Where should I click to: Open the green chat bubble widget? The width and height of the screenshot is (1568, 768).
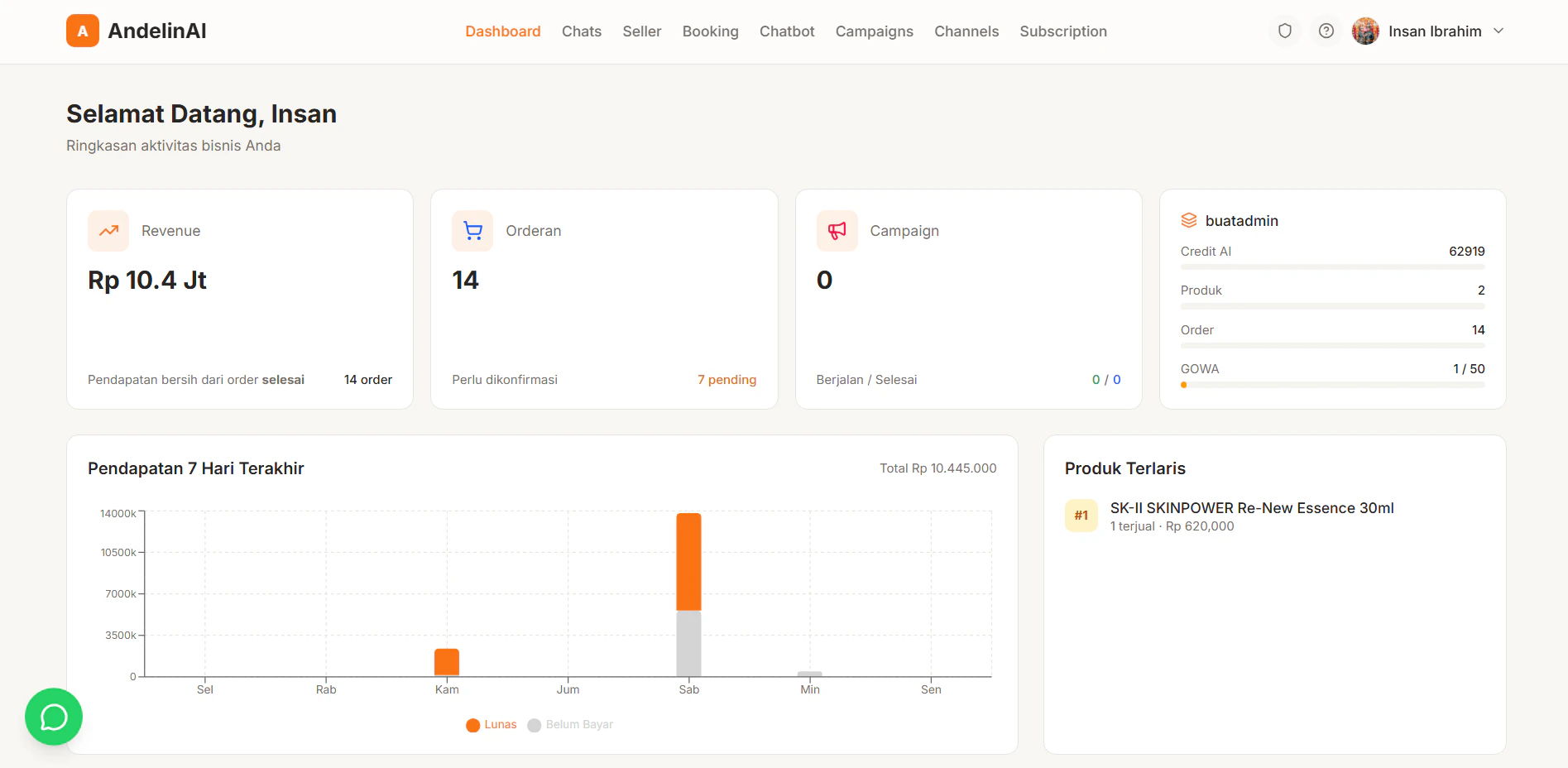click(x=54, y=717)
